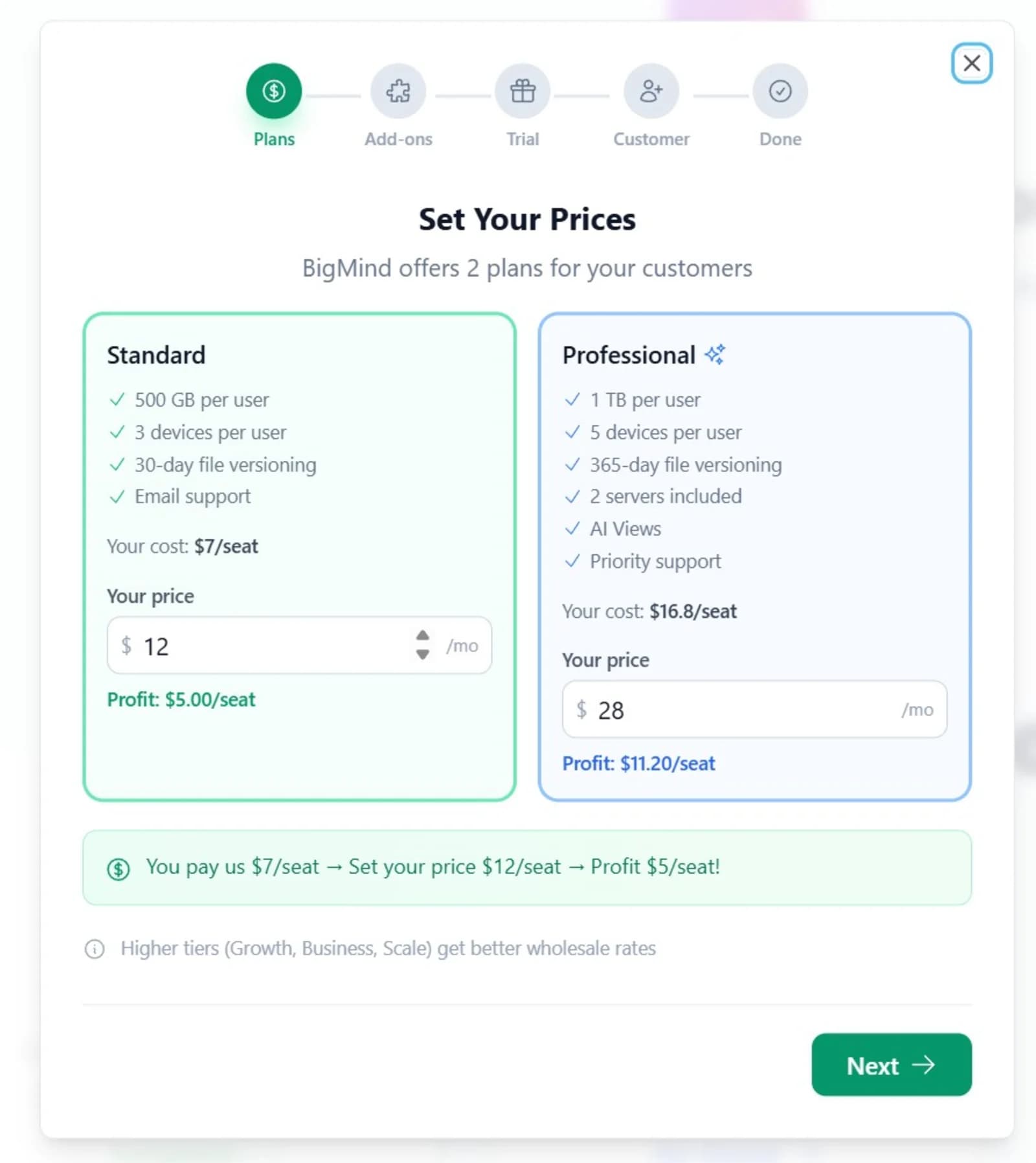Open the Customer step person icon
Screen dimensions: 1036x1163
[x=651, y=91]
